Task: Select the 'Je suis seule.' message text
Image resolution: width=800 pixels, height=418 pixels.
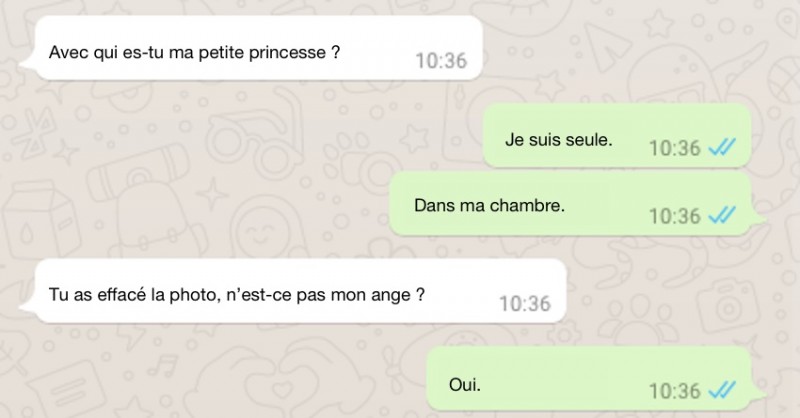Action: pyautogui.click(x=559, y=139)
